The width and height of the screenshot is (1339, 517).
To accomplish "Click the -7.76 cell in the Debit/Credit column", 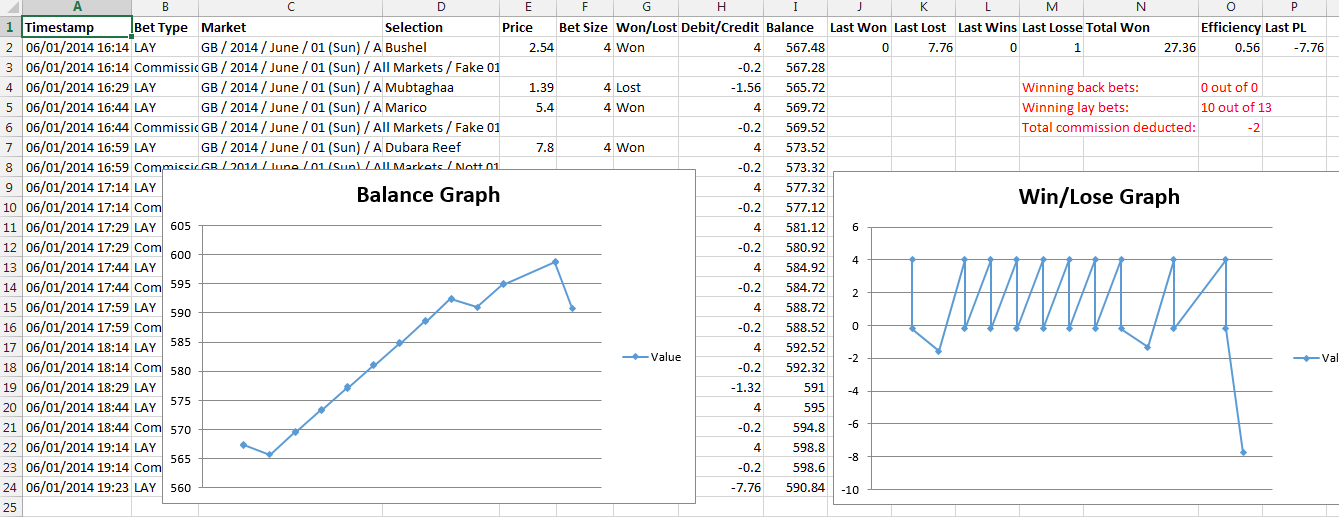I will [x=721, y=487].
